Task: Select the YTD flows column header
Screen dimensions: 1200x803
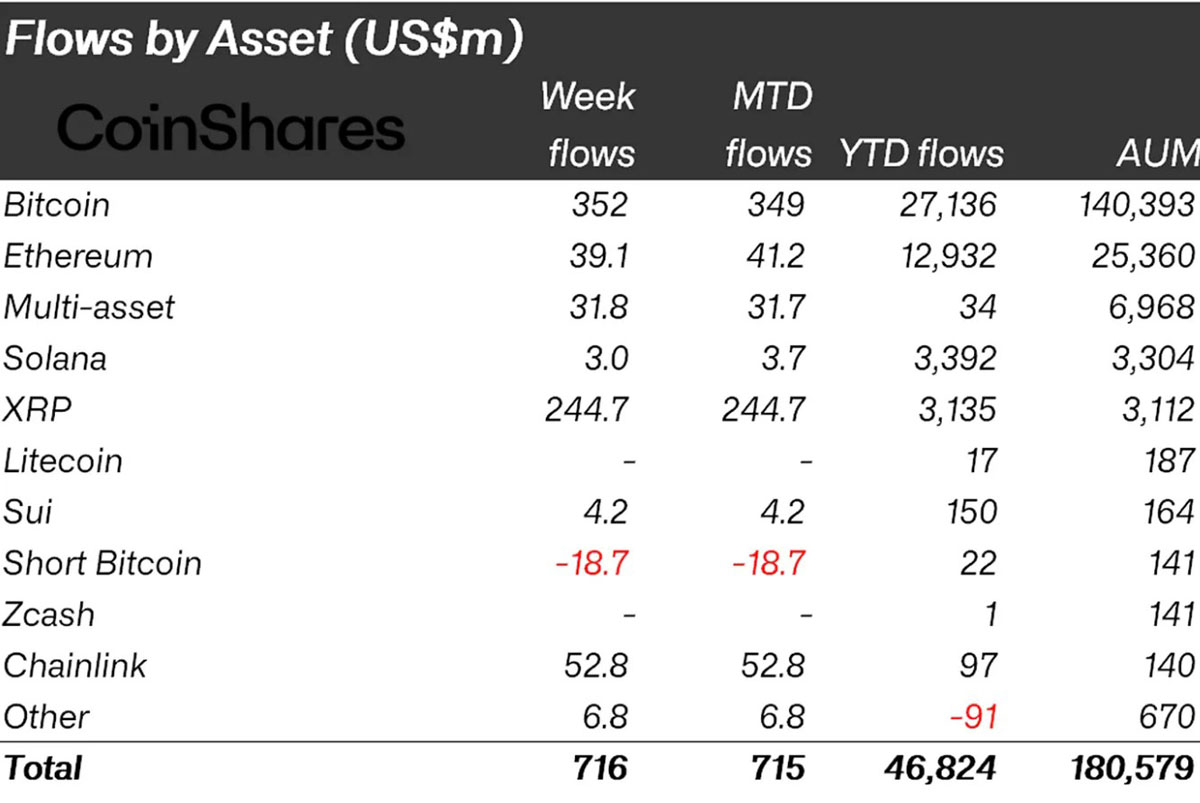Action: point(921,153)
